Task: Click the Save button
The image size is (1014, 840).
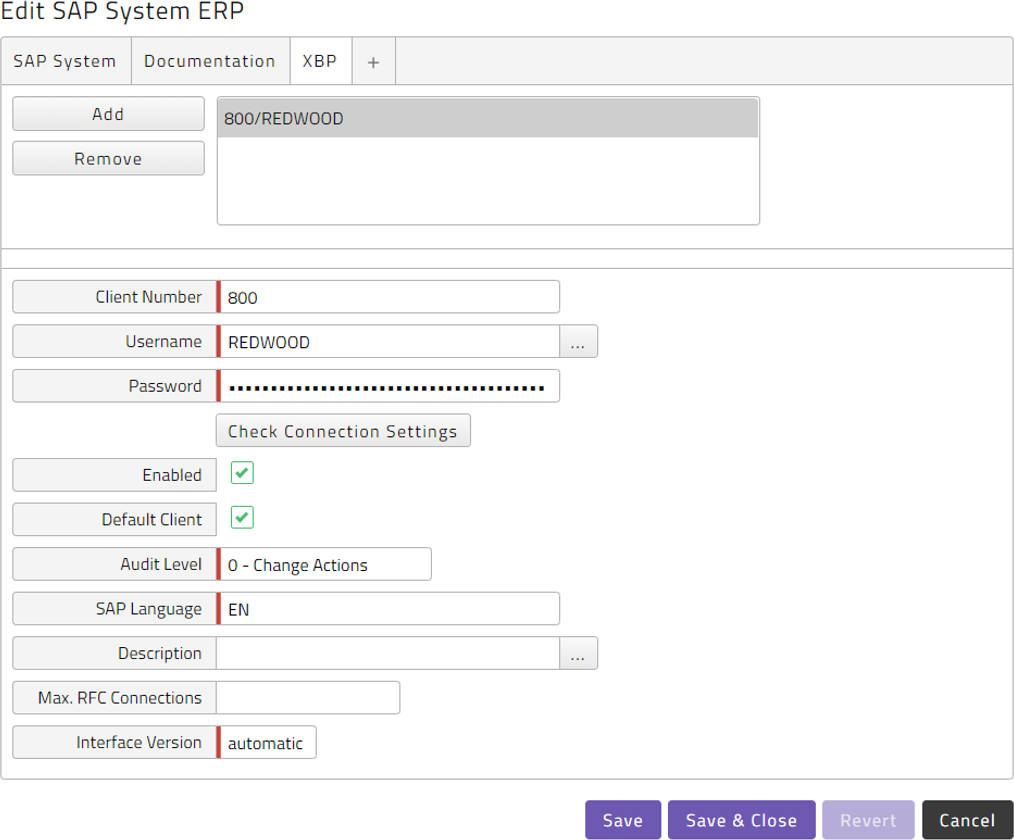Action: (623, 820)
